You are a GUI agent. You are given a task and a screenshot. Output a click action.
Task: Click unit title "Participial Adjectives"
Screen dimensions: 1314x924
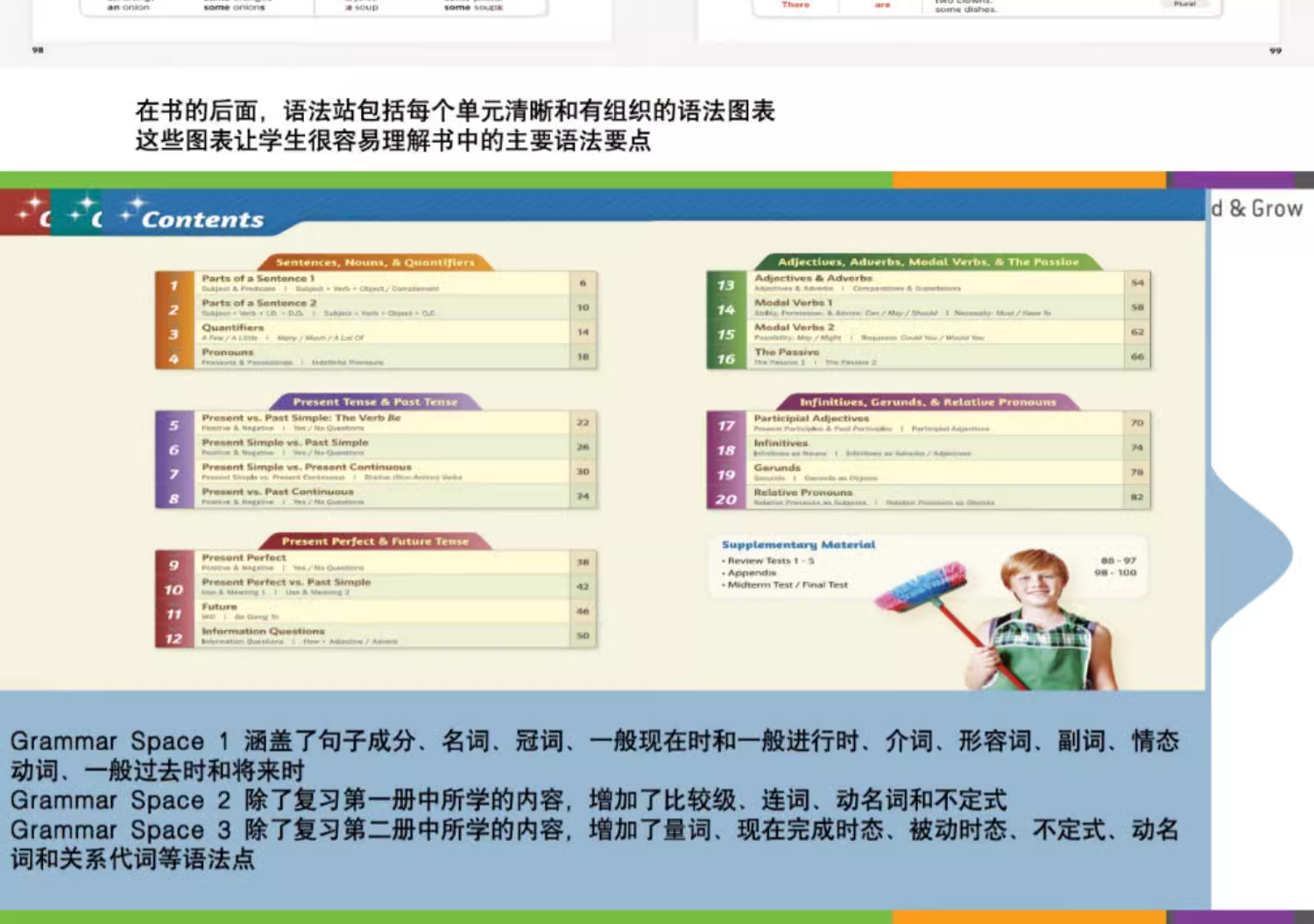tap(811, 419)
